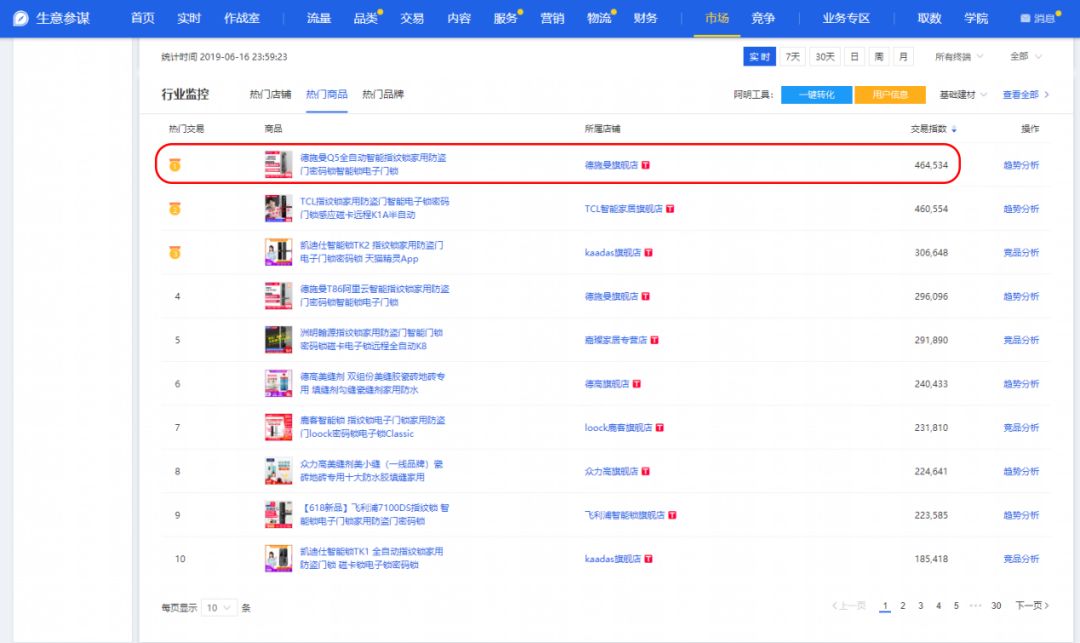The width and height of the screenshot is (1080, 643).
Task: Click the rank medal in the 凯迪仕TK2 row
Action: pos(175,253)
